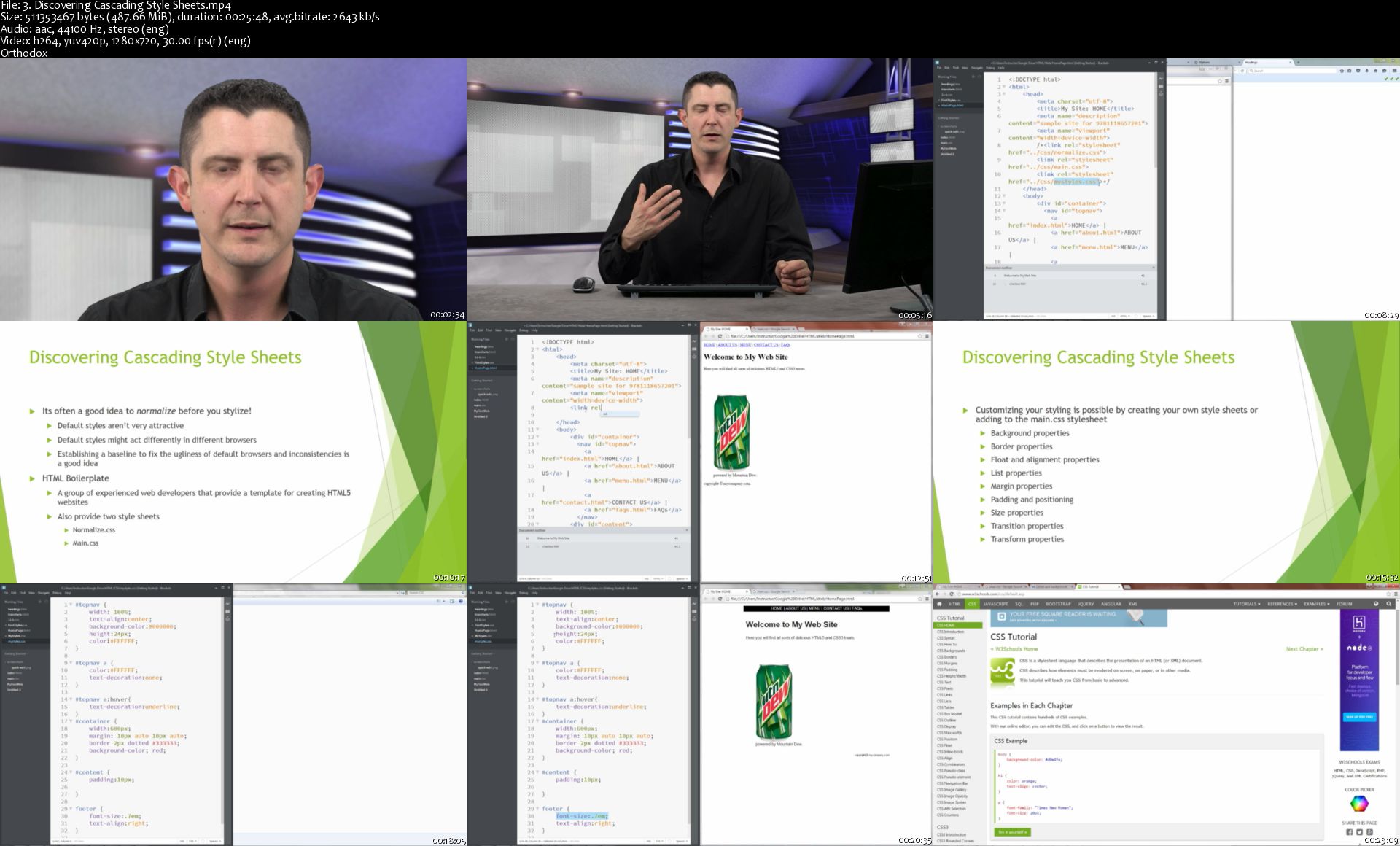Collapse the body tag fold arrow in 00:12:51 frame
The image size is (1400, 846).
pyautogui.click(x=538, y=430)
